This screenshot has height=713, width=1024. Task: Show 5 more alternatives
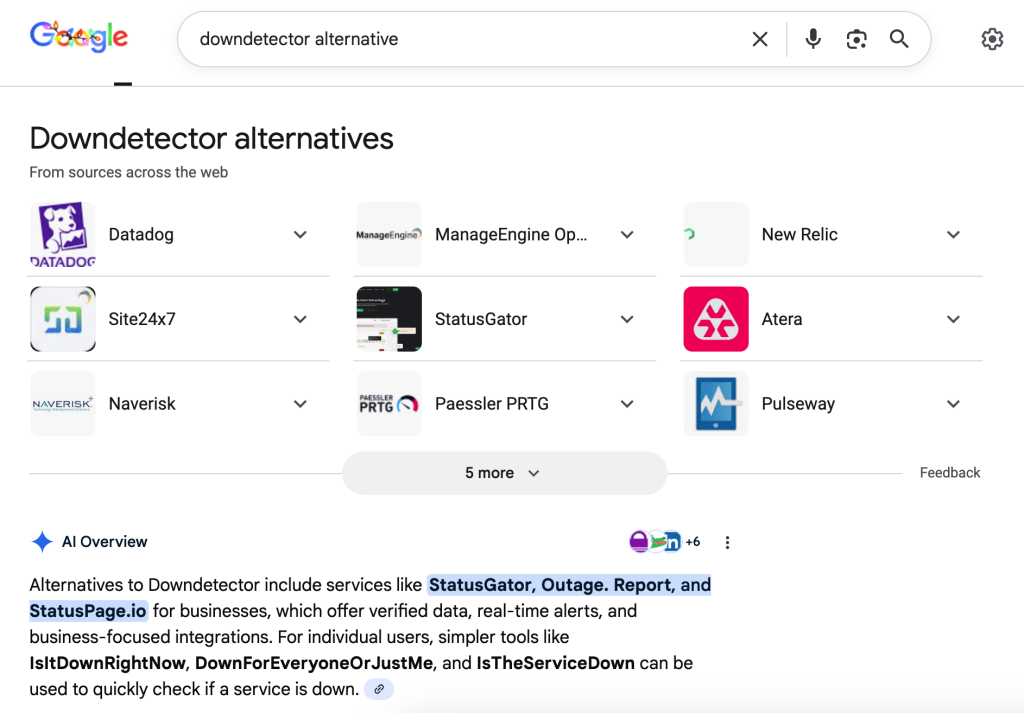pyautogui.click(x=504, y=472)
